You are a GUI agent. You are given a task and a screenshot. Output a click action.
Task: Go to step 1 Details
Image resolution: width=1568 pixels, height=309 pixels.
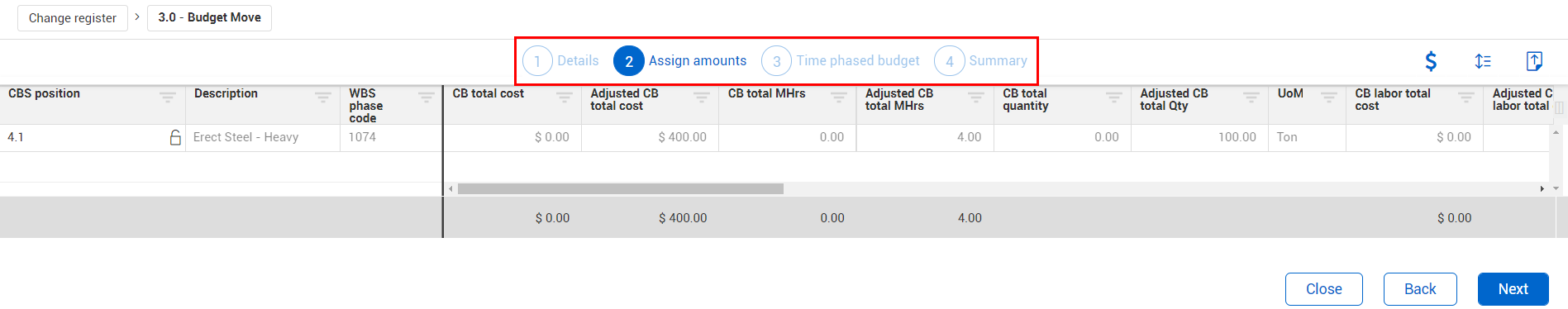tap(561, 61)
